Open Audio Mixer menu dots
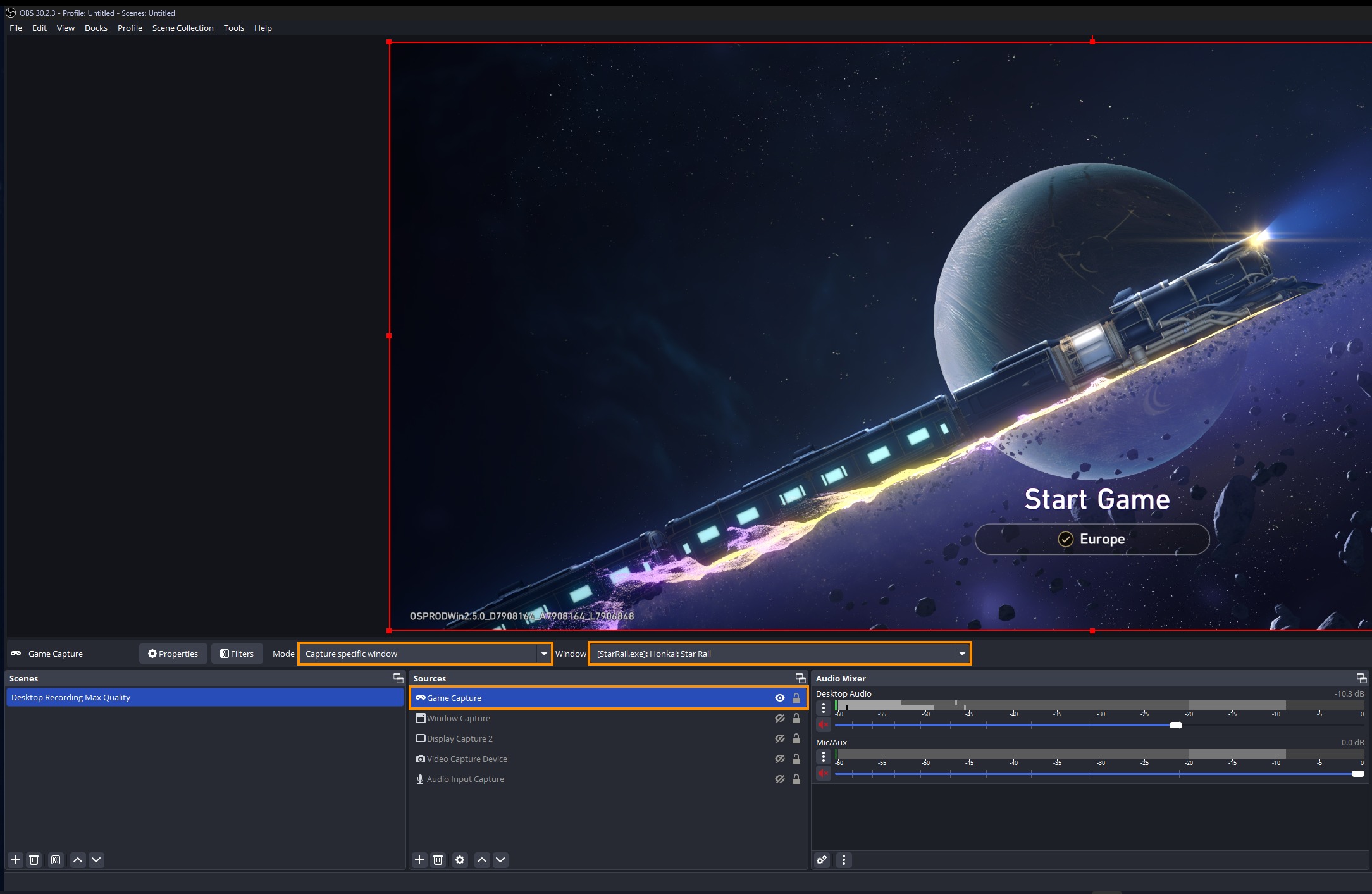The height and width of the screenshot is (894, 1372). coord(844,860)
